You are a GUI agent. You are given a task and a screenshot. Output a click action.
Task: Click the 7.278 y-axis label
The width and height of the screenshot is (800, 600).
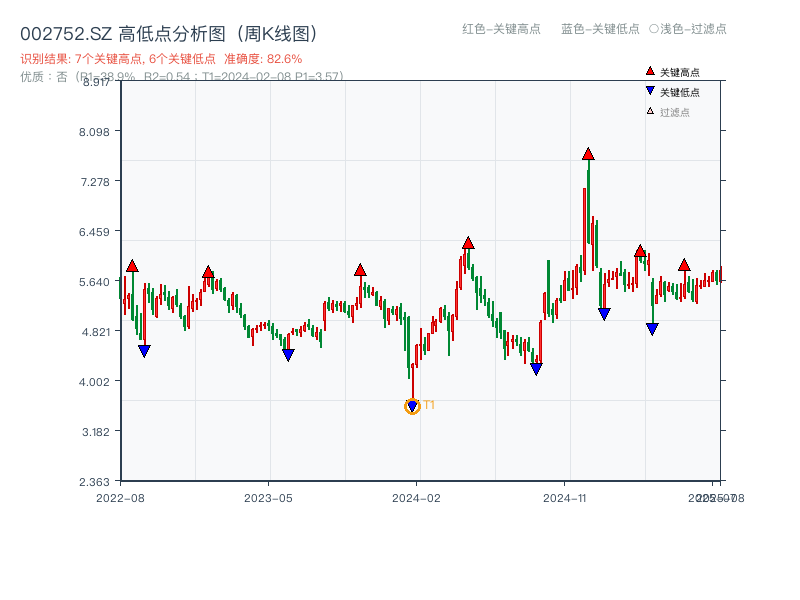tap(95, 182)
